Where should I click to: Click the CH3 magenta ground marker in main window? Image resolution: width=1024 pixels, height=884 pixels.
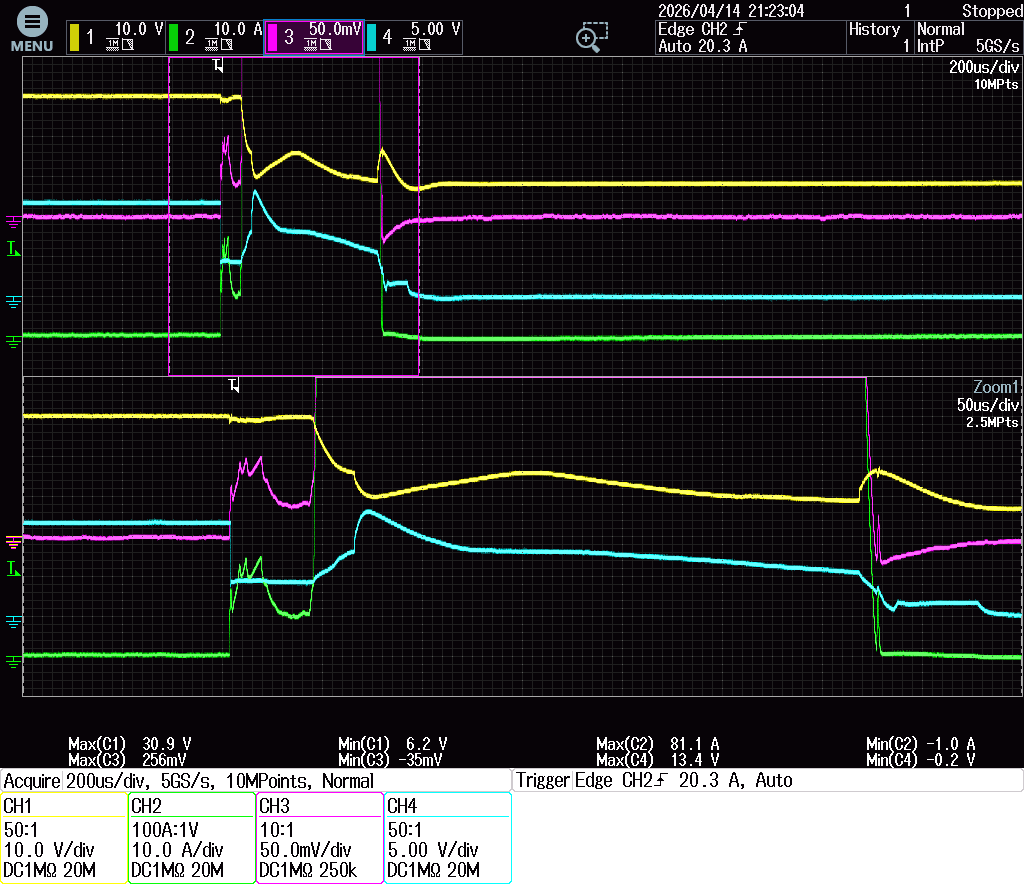pyautogui.click(x=13, y=223)
